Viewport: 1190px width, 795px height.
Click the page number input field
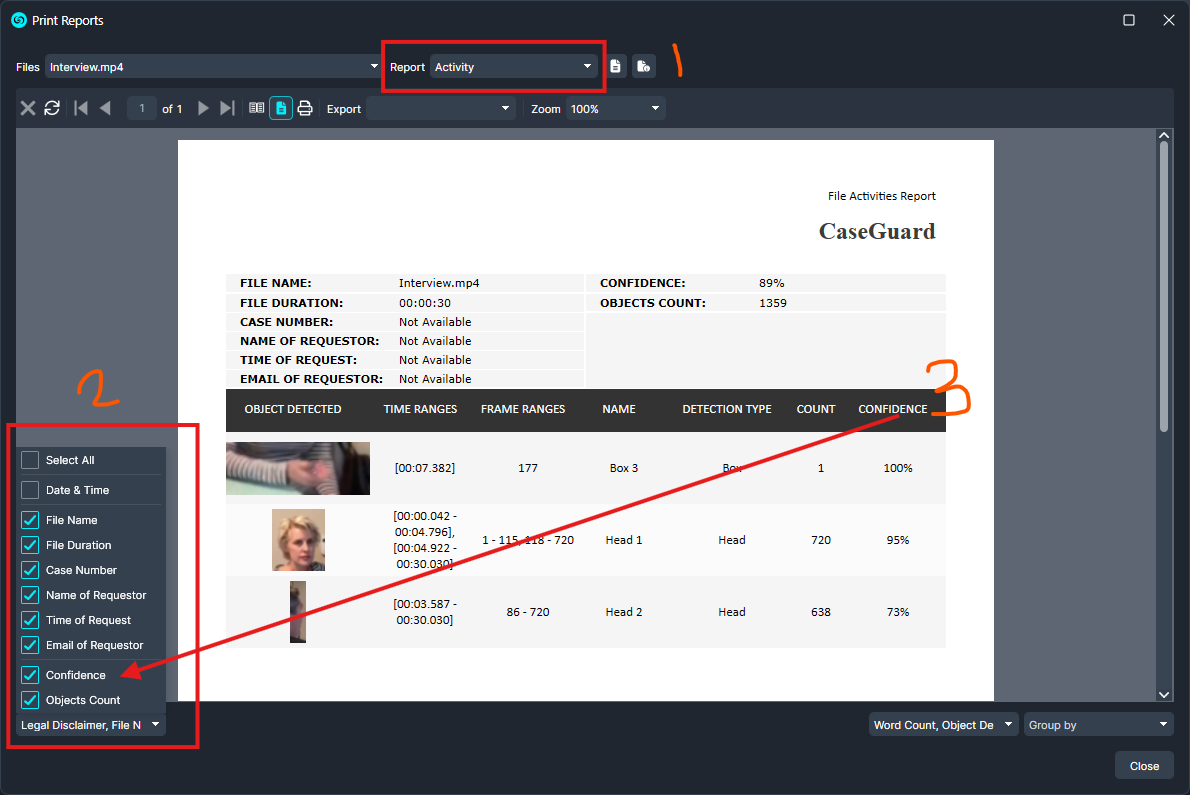coord(142,108)
